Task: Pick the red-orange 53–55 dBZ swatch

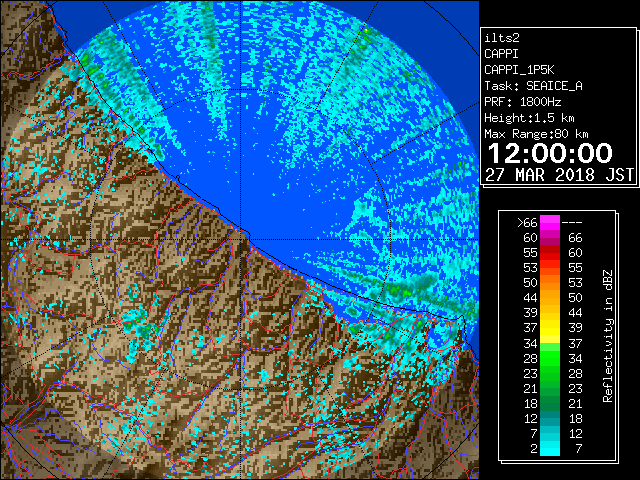Action: [550, 268]
